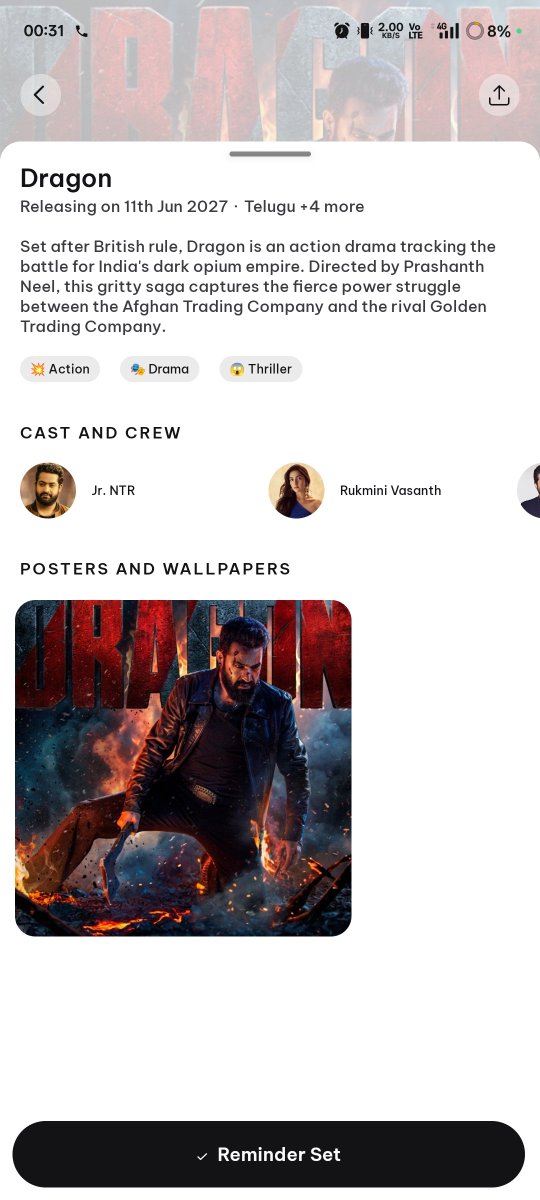Image resolution: width=540 pixels, height=1200 pixels.
Task: Tap the movie synopsis paragraph
Action: (258, 286)
